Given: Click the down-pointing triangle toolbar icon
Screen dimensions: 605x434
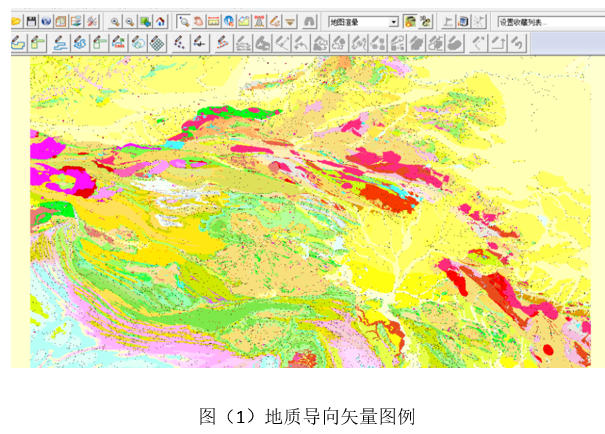Looking at the screenshot, I should [x=289, y=20].
